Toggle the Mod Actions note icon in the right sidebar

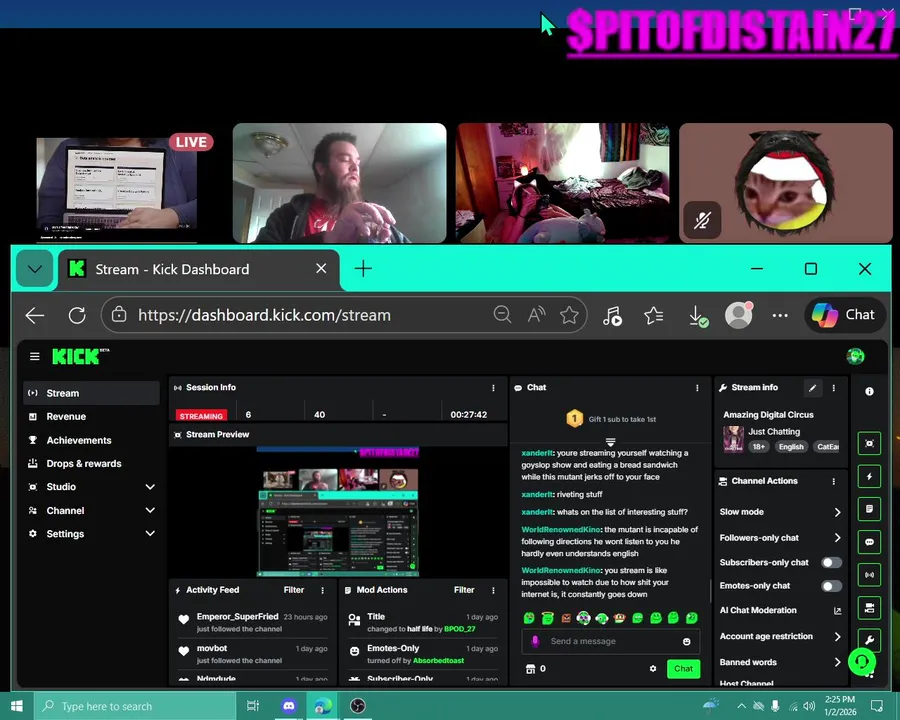coord(869,509)
